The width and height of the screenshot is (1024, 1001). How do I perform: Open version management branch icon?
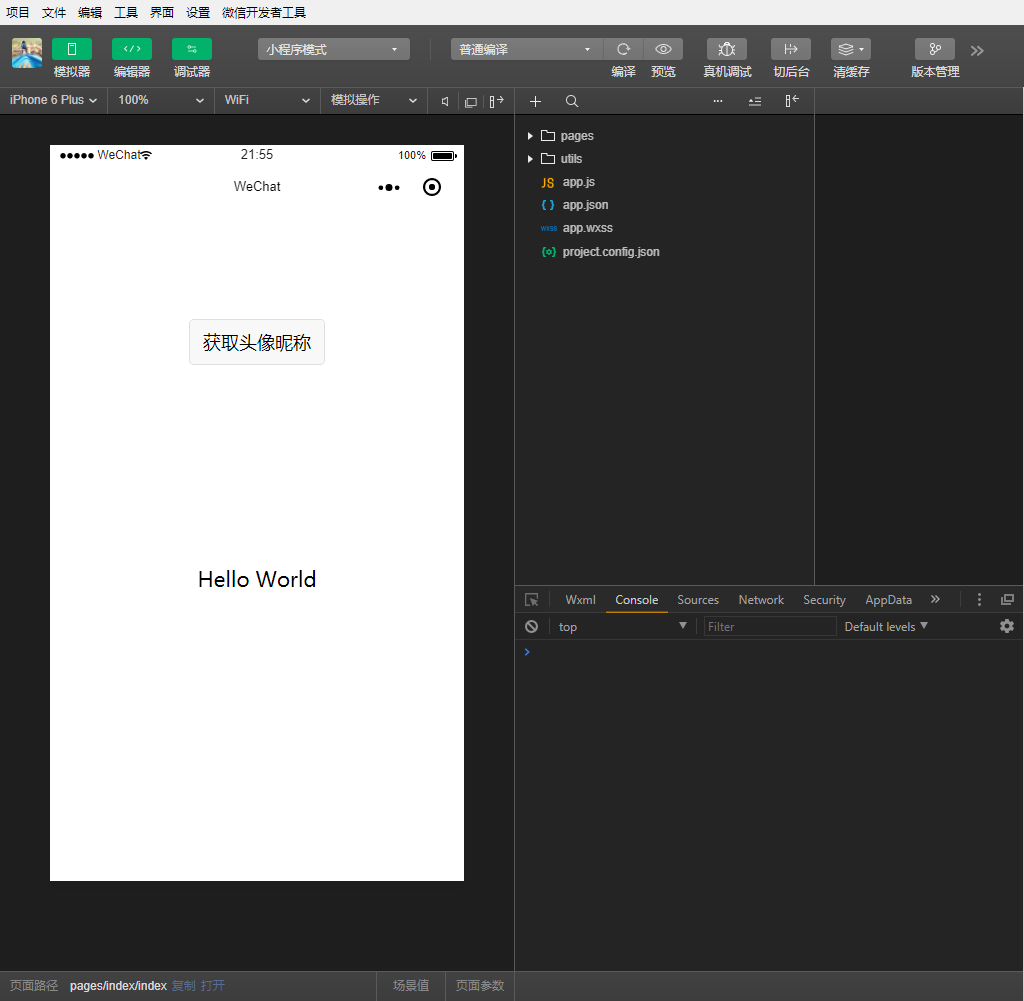click(x=935, y=49)
